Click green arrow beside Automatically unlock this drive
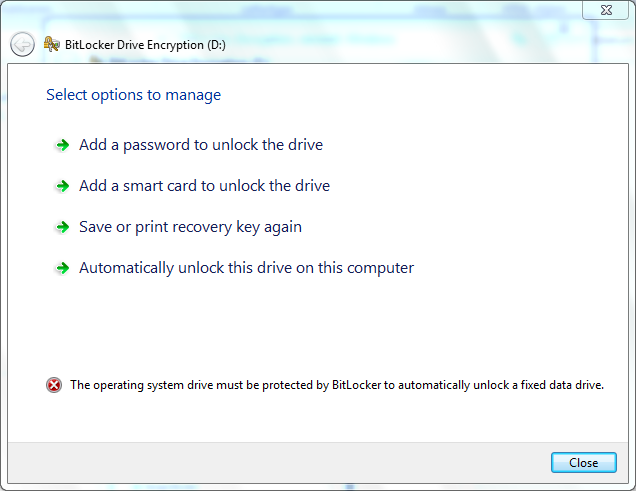 coord(62,268)
